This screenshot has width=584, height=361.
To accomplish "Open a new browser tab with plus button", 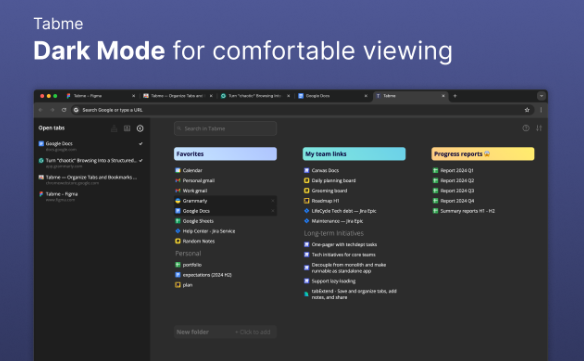I will [x=455, y=96].
